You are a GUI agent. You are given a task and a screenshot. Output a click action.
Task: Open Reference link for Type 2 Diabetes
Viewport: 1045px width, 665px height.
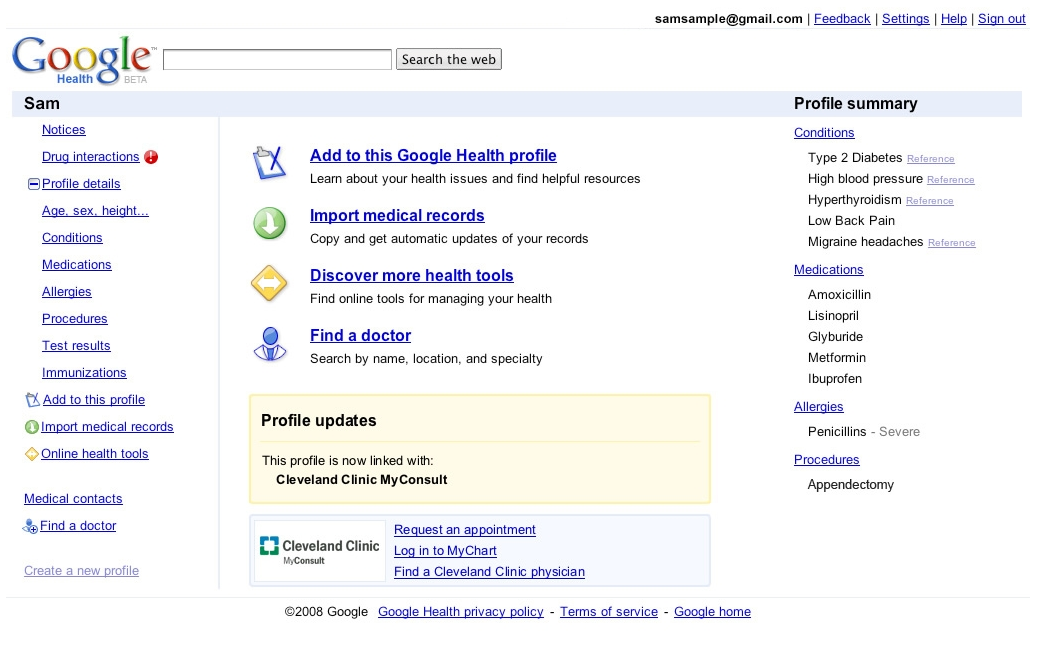(x=930, y=159)
